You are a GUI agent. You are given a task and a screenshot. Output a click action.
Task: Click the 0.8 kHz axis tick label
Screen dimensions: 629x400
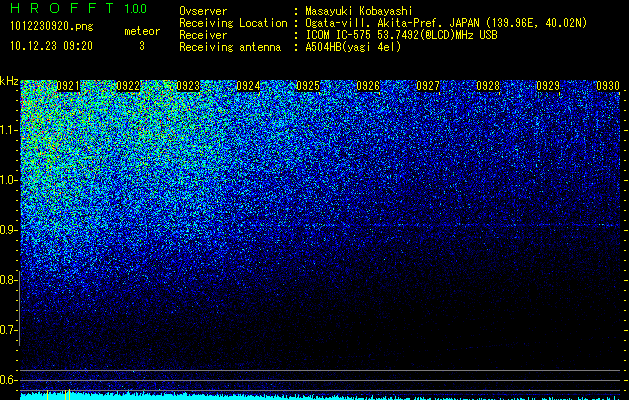(x=9, y=280)
